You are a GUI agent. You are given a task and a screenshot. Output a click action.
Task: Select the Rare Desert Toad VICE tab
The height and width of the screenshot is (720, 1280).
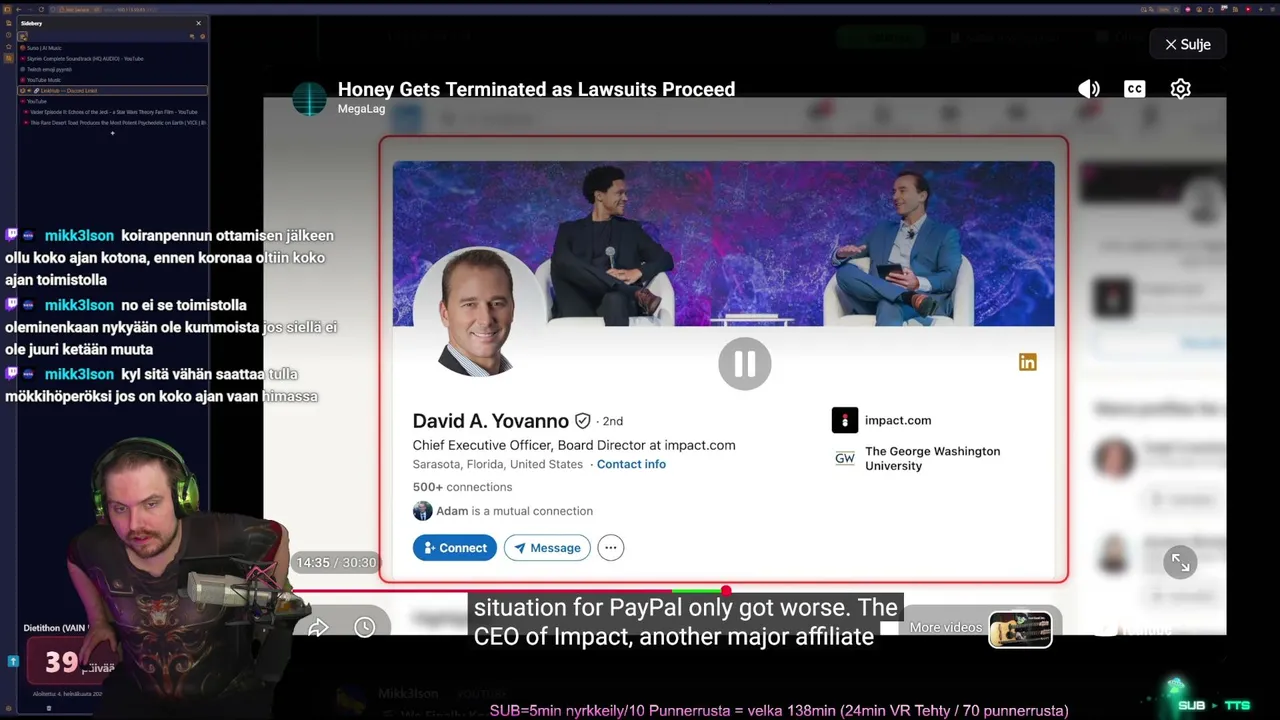pyautogui.click(x=116, y=123)
